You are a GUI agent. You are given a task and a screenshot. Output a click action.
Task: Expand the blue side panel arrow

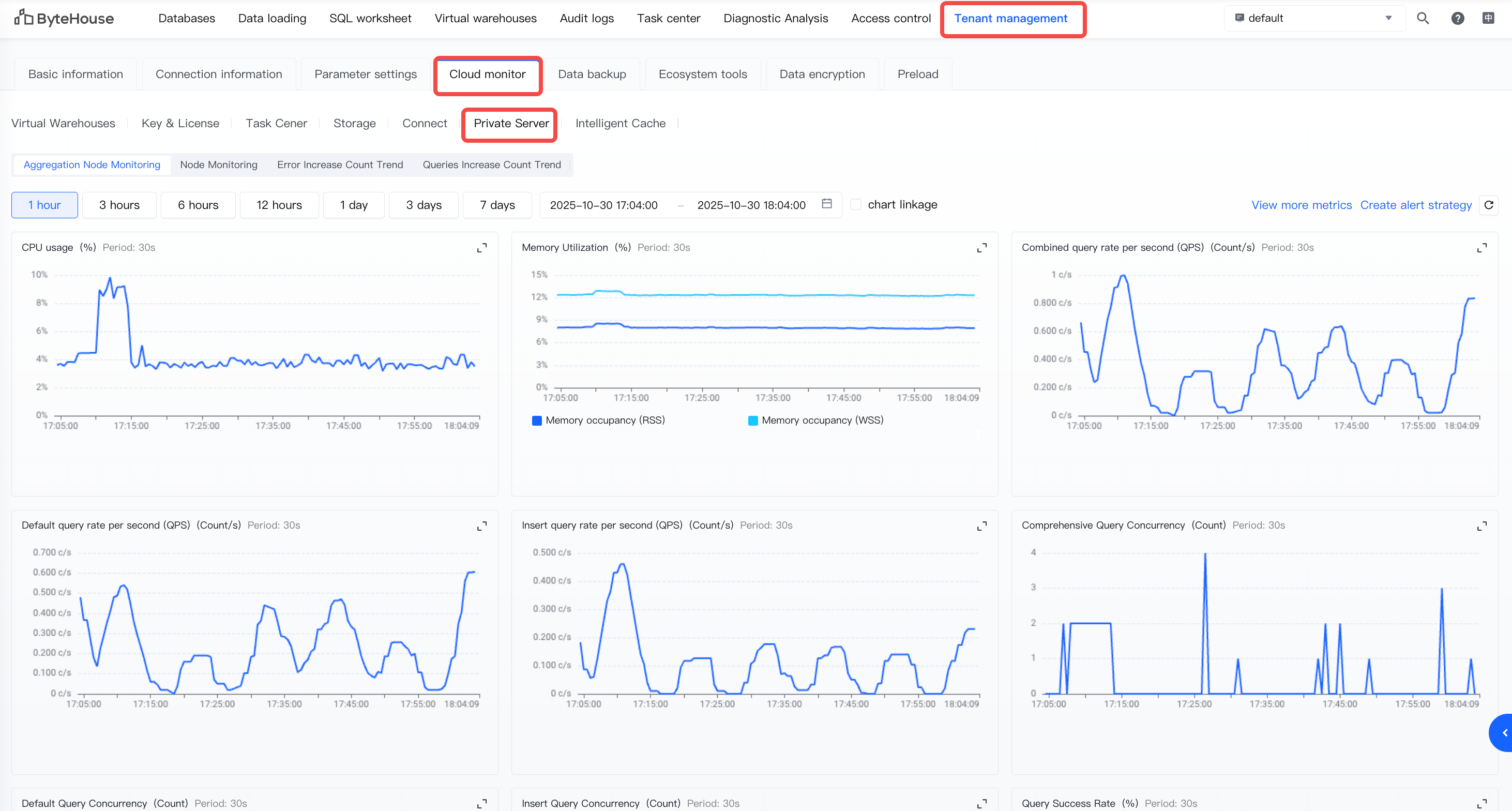coord(1503,732)
